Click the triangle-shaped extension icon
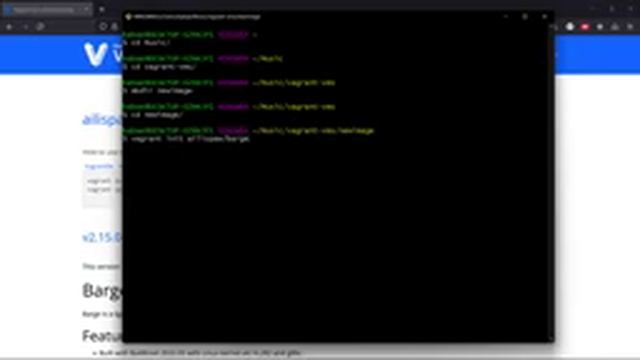640x360 pixels. click(615, 27)
